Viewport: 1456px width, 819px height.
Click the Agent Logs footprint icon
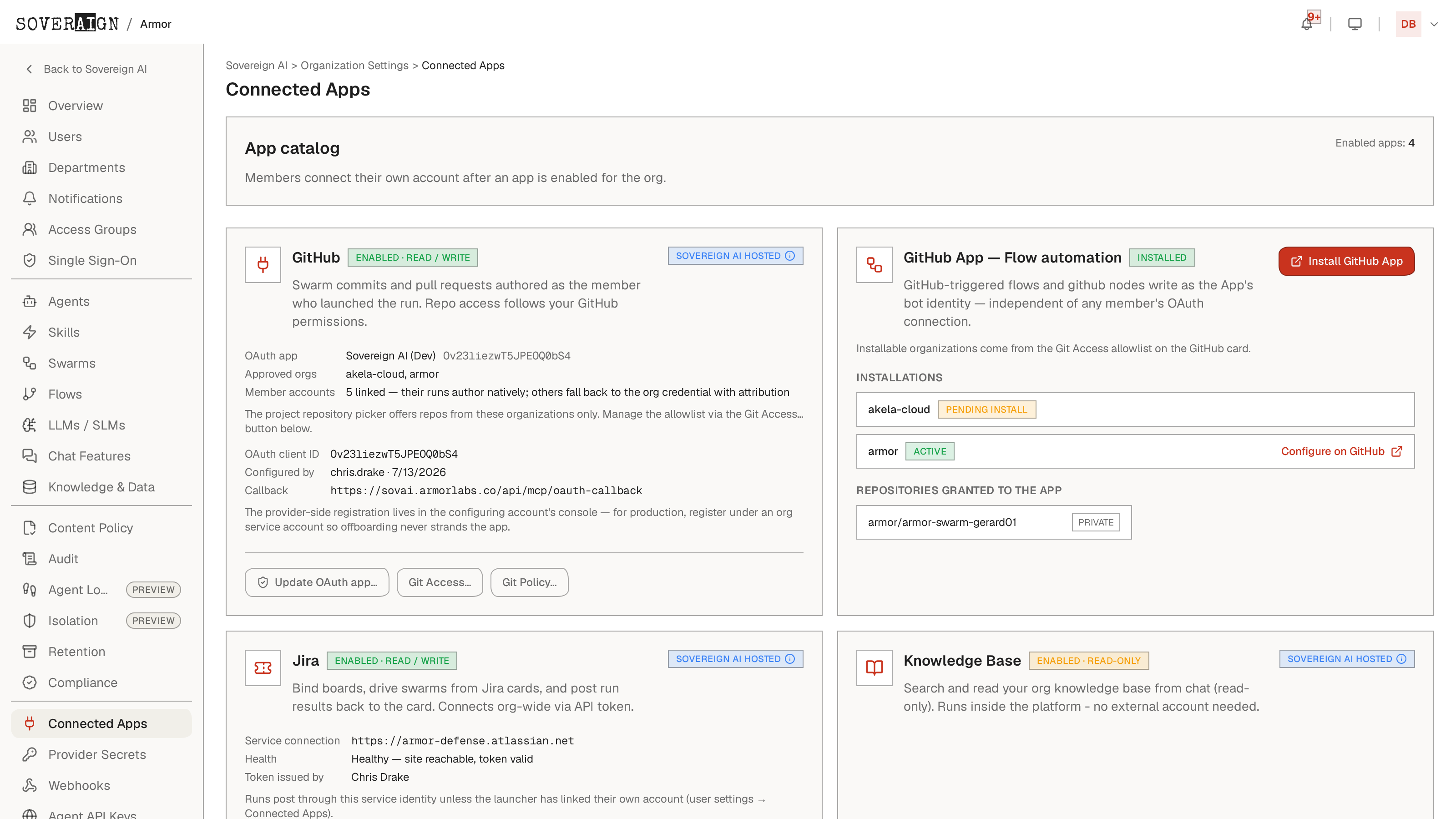tap(30, 590)
